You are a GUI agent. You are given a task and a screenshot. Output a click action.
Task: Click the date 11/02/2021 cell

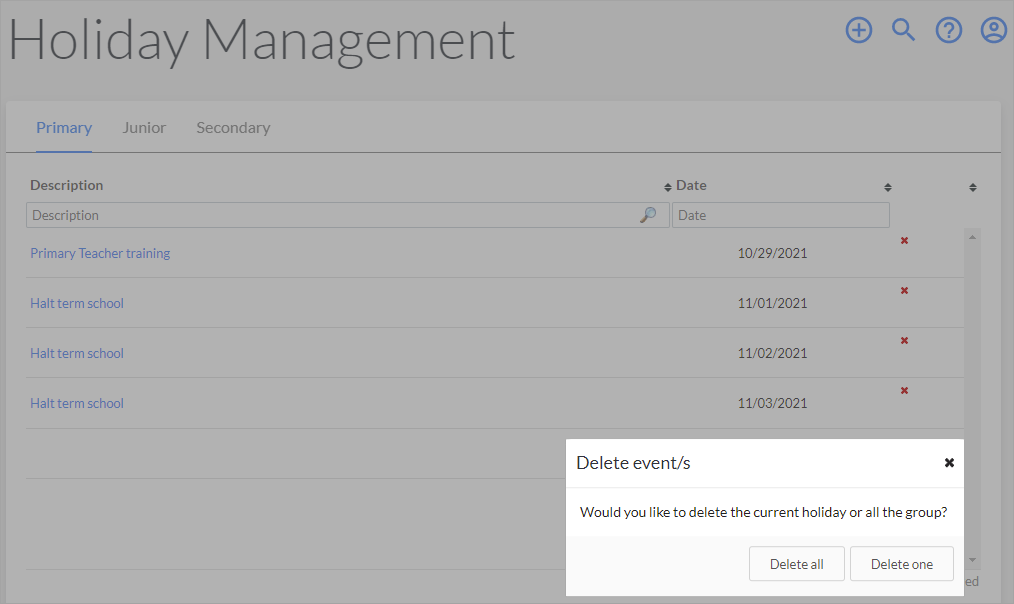(x=772, y=353)
